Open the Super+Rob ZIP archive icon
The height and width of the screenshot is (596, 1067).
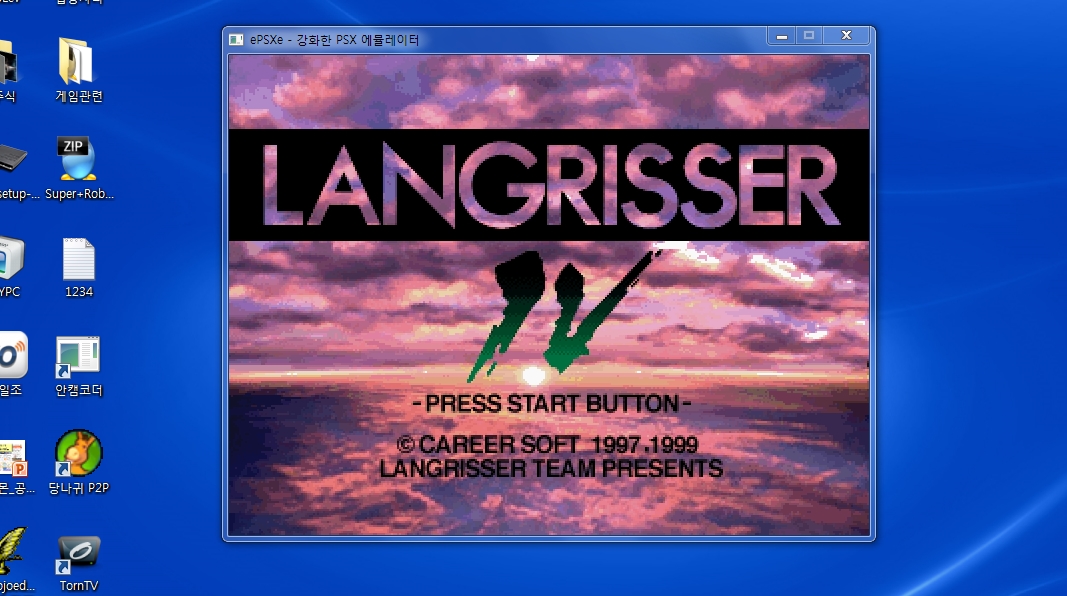click(78, 160)
